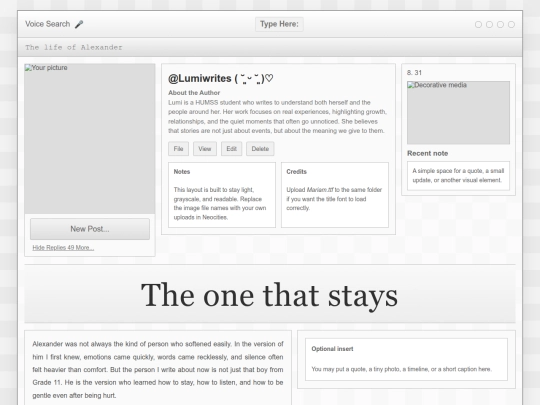Click the 'This layout is built to stay light' note

pos(220,204)
